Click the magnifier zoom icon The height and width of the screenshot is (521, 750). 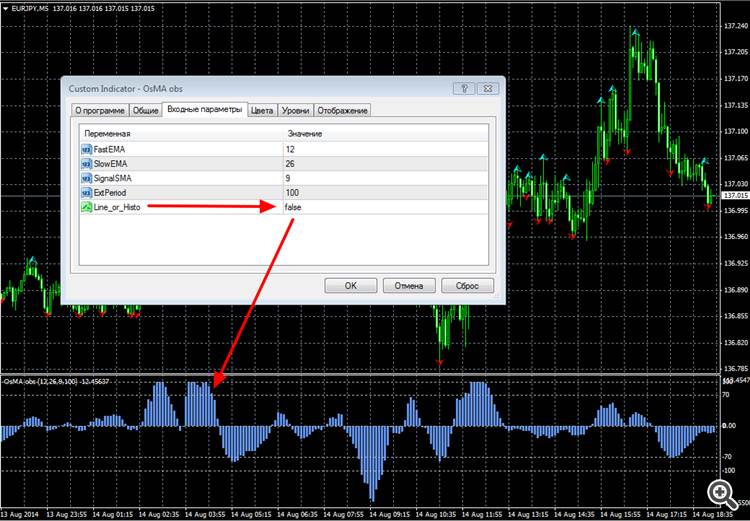[723, 494]
